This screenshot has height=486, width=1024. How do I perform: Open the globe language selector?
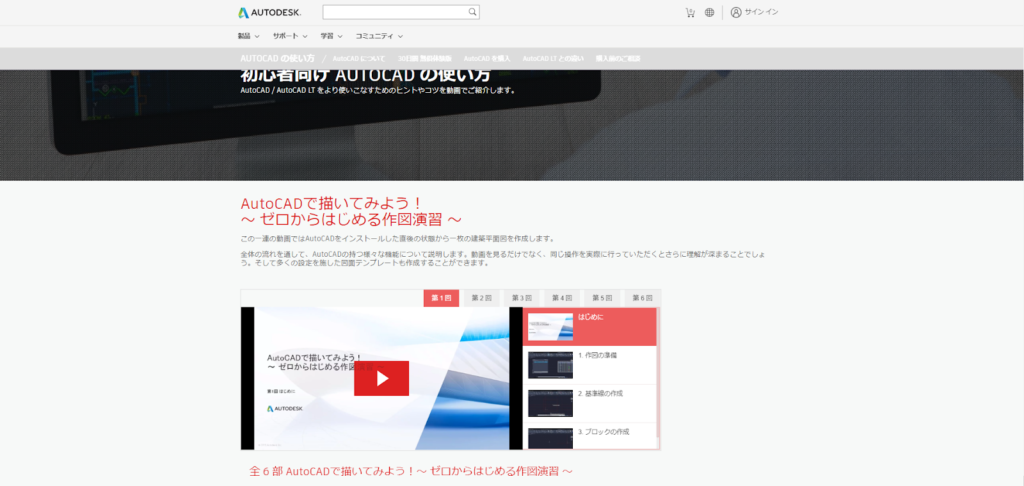point(709,12)
